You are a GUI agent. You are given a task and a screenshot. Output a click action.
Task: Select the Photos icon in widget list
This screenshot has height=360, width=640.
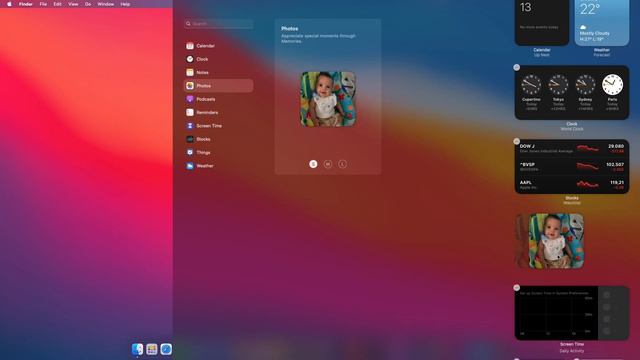(190, 86)
